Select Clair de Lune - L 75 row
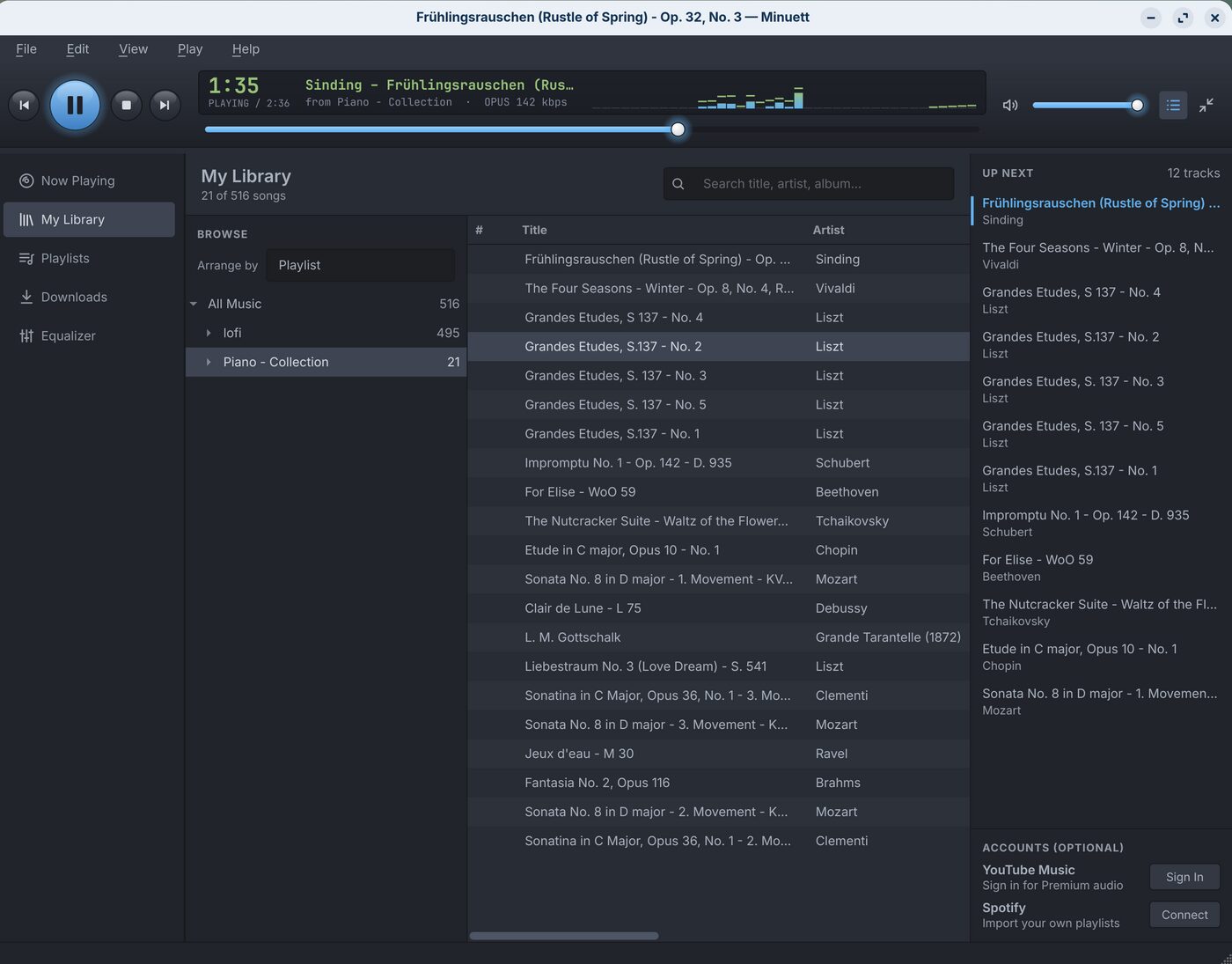 click(x=718, y=607)
